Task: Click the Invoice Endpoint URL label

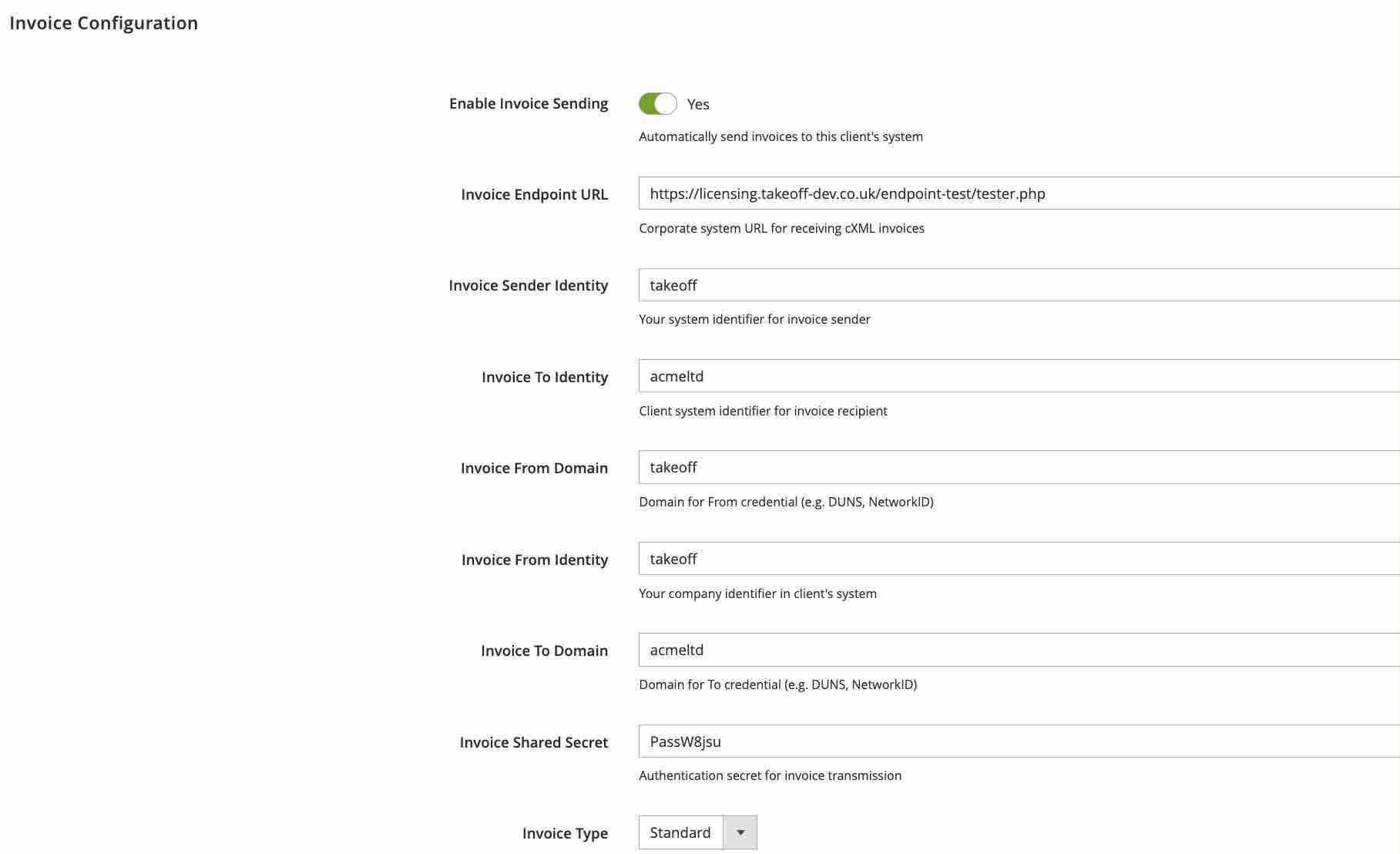Action: (534, 194)
